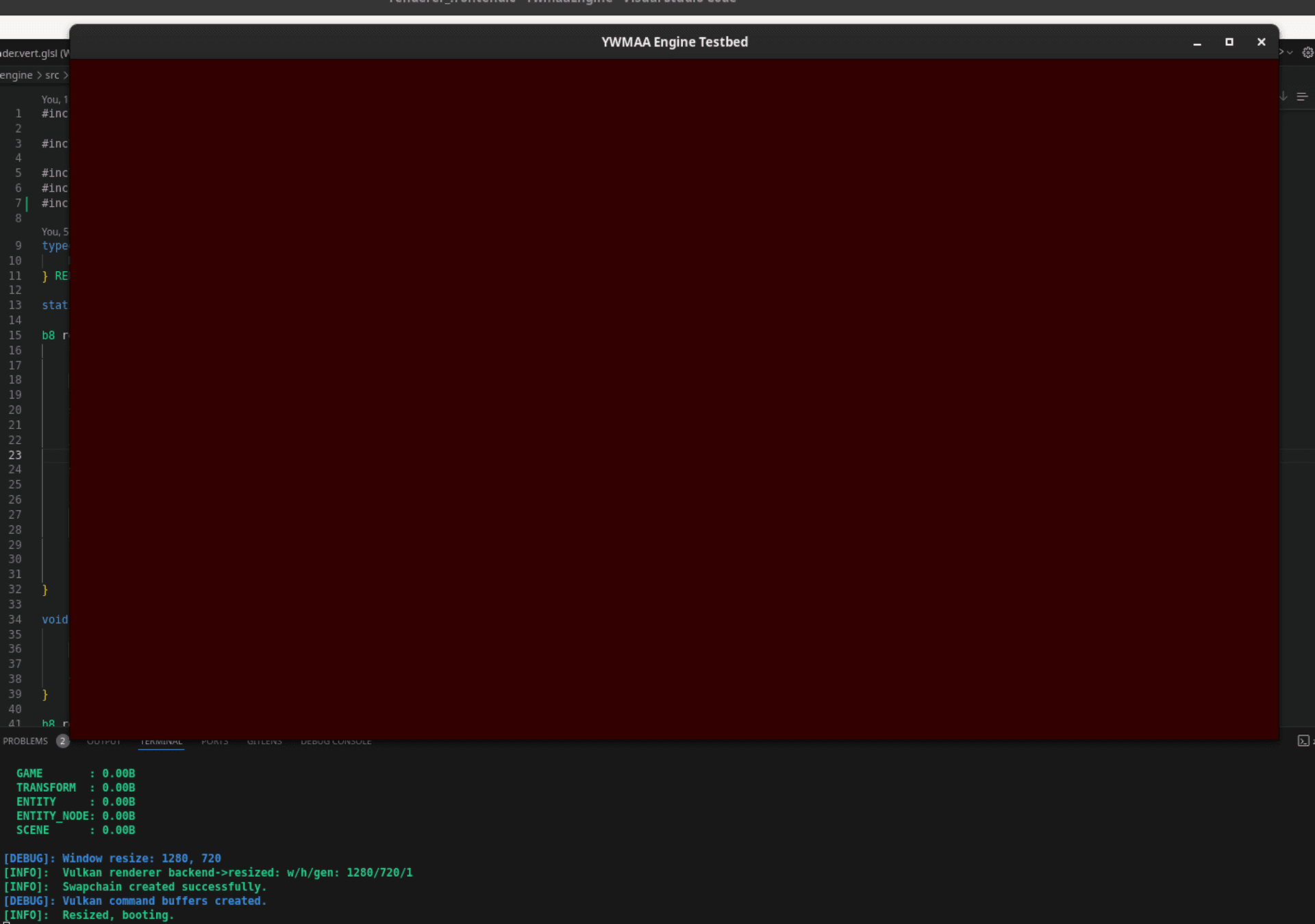Click the 'stat' keyword on line 13
This screenshot has height=924, width=1315.
click(55, 305)
